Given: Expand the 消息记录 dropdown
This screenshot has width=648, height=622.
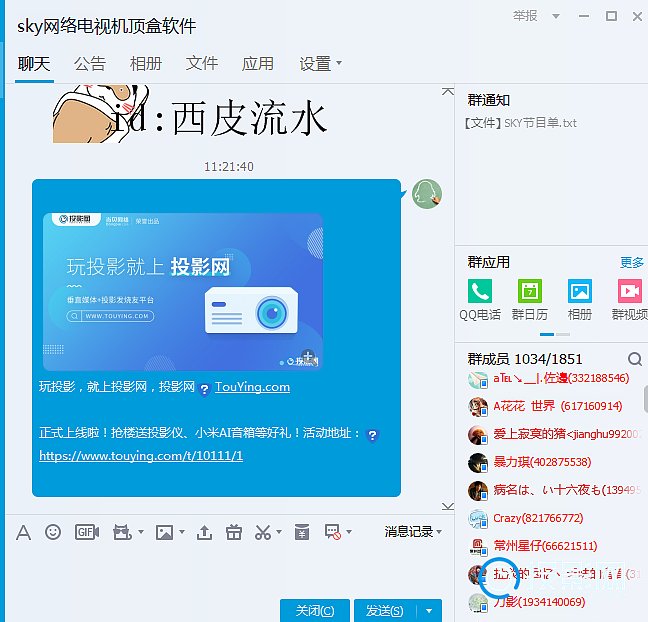Looking at the screenshot, I should tap(413, 532).
